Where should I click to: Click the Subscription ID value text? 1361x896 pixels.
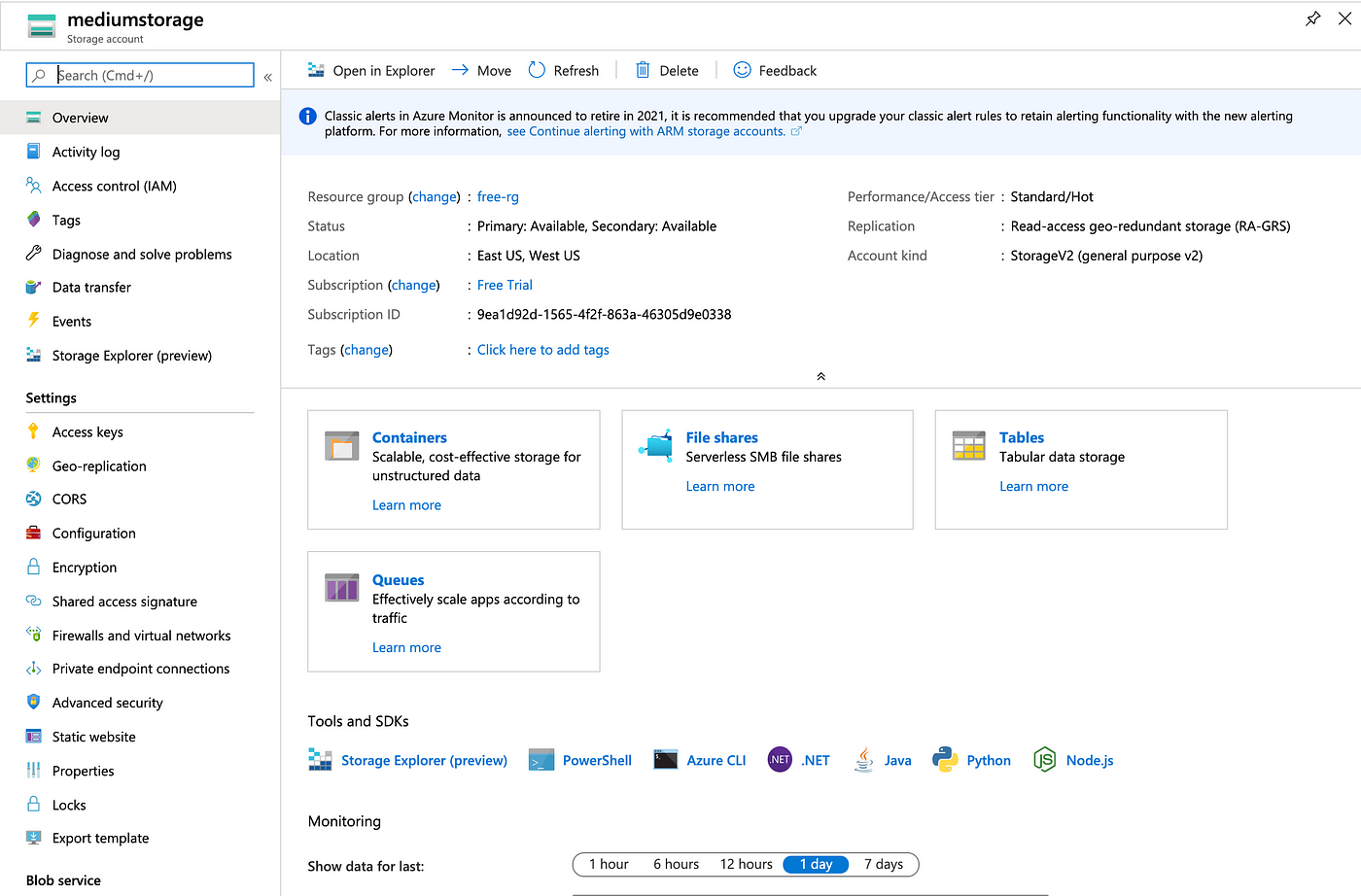tap(604, 314)
